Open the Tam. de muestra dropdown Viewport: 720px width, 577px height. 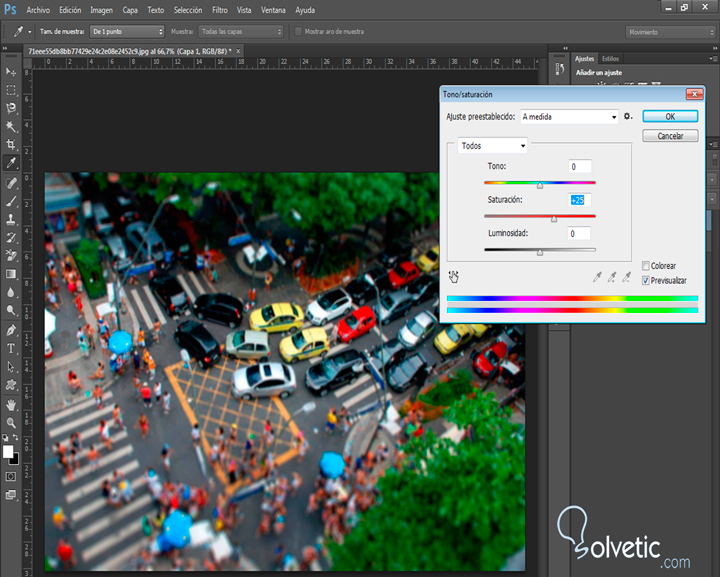coord(127,32)
